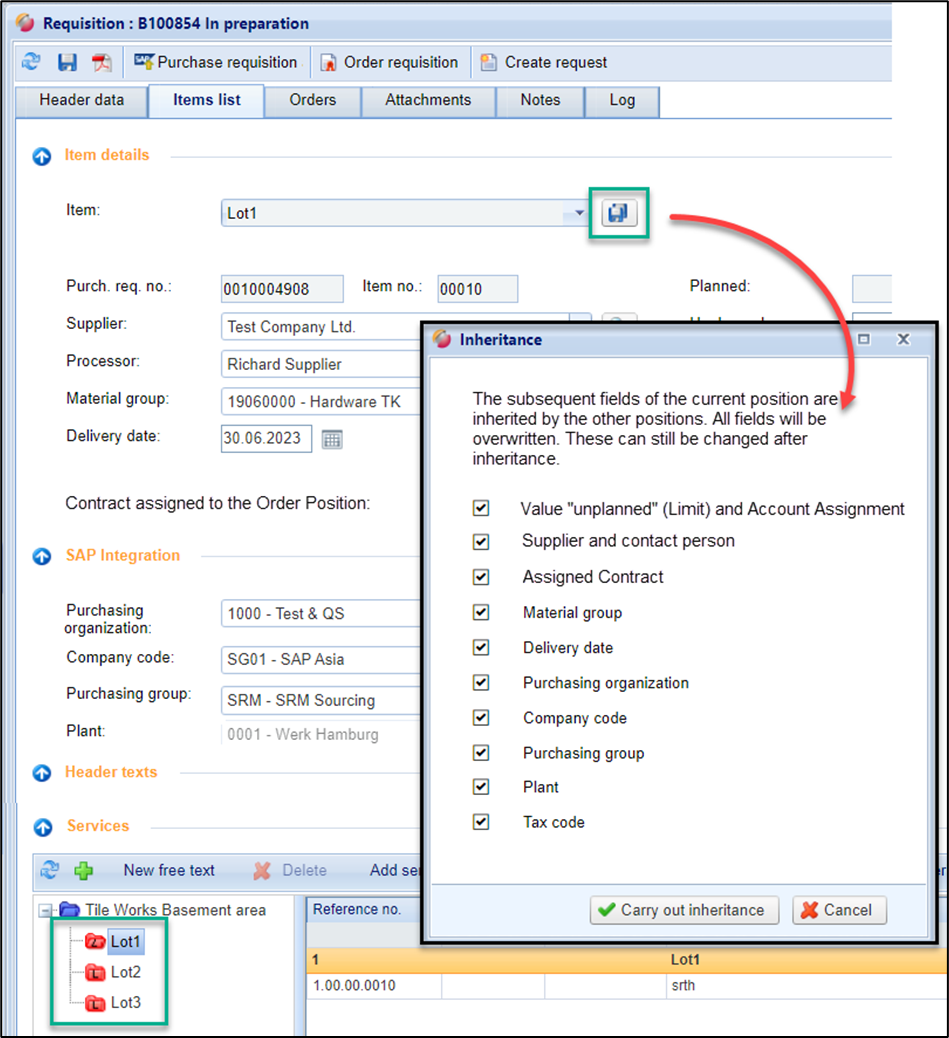949x1038 pixels.
Task: Uncheck the Tax code checkbox
Action: click(x=481, y=822)
